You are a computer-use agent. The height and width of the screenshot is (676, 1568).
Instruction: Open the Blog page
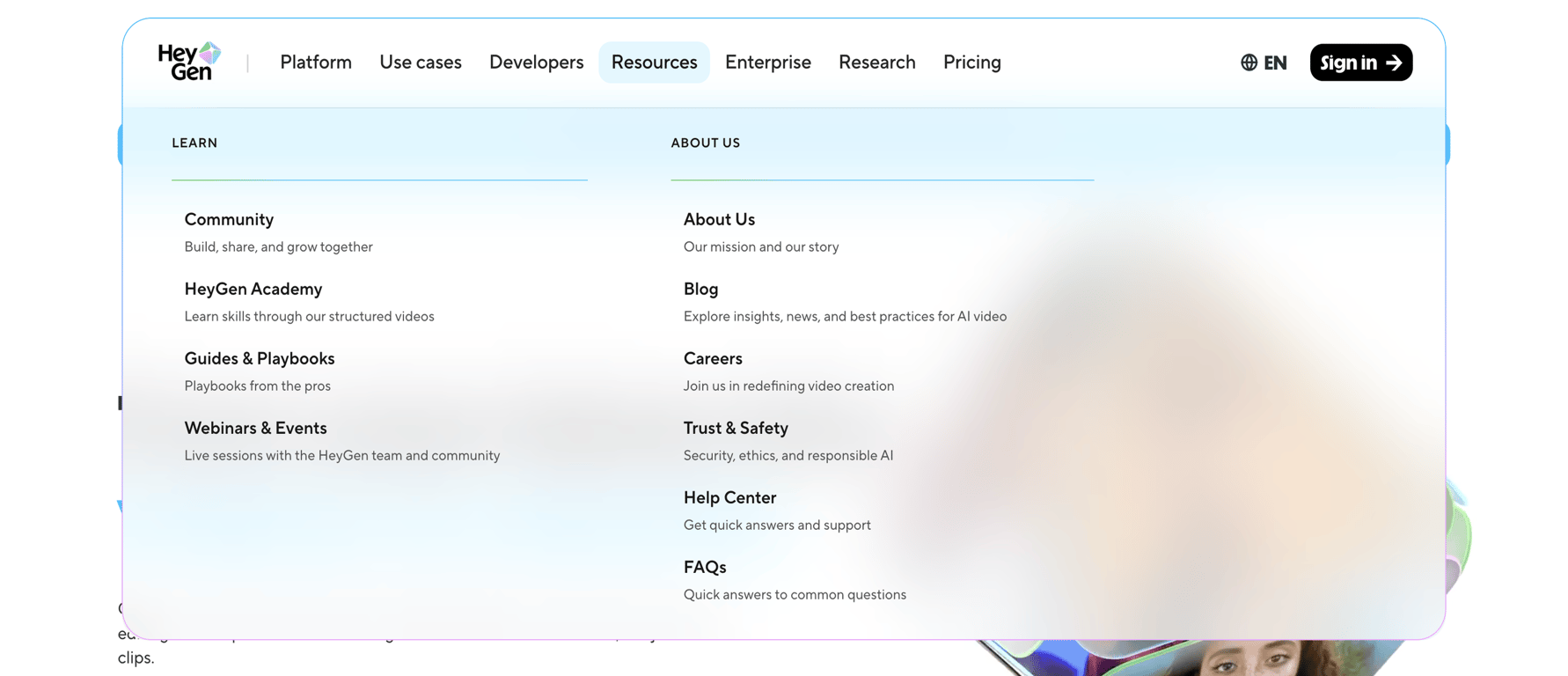click(700, 289)
